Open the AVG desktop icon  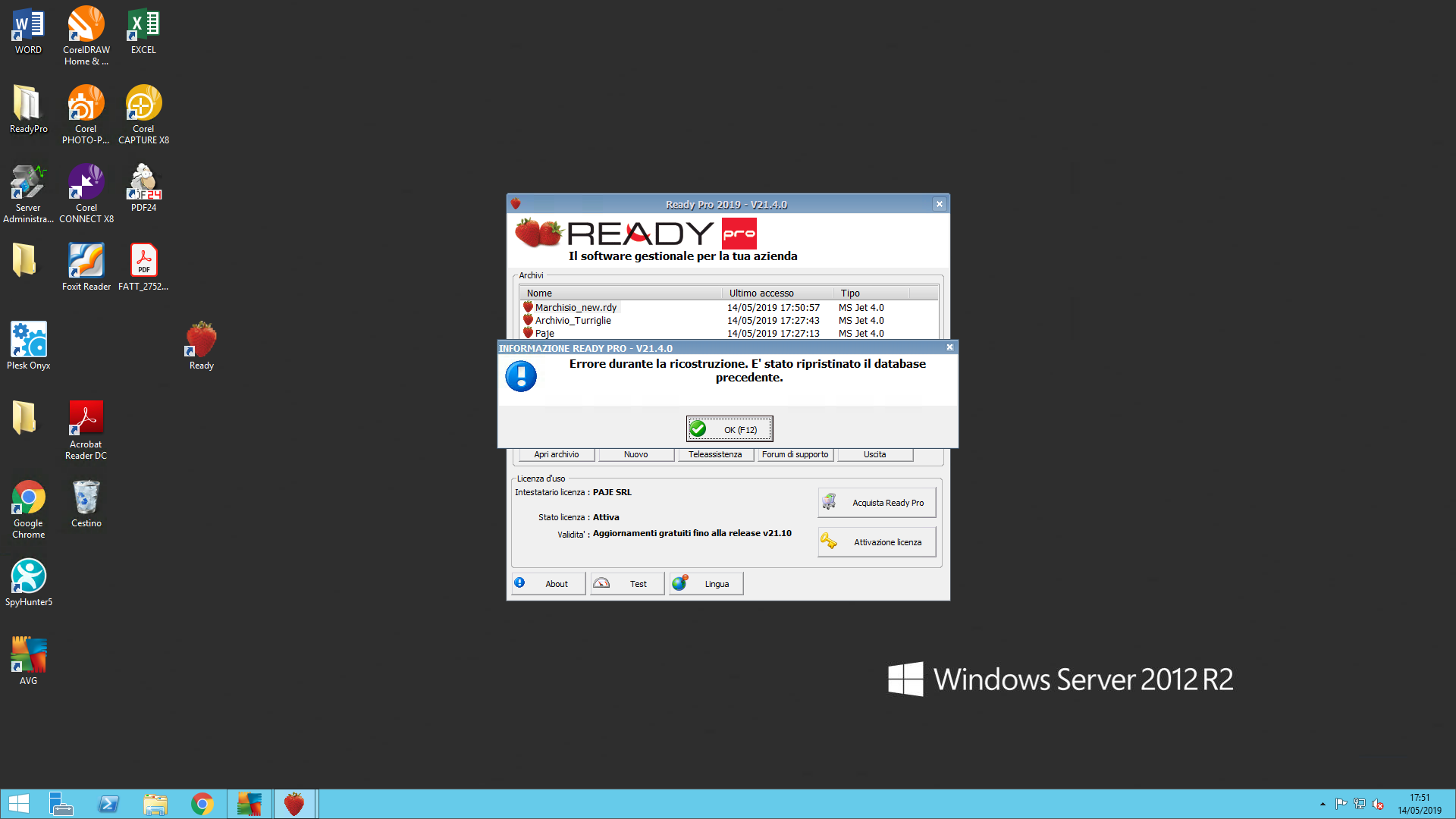(28, 662)
